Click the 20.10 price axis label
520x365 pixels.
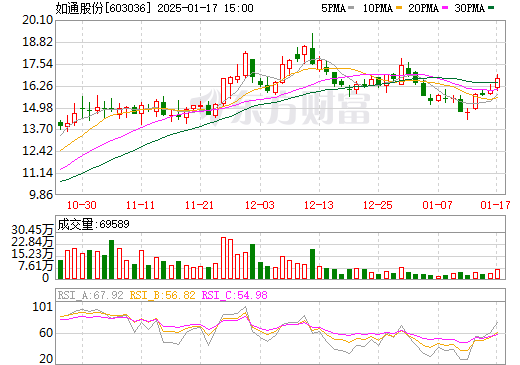(38, 20)
